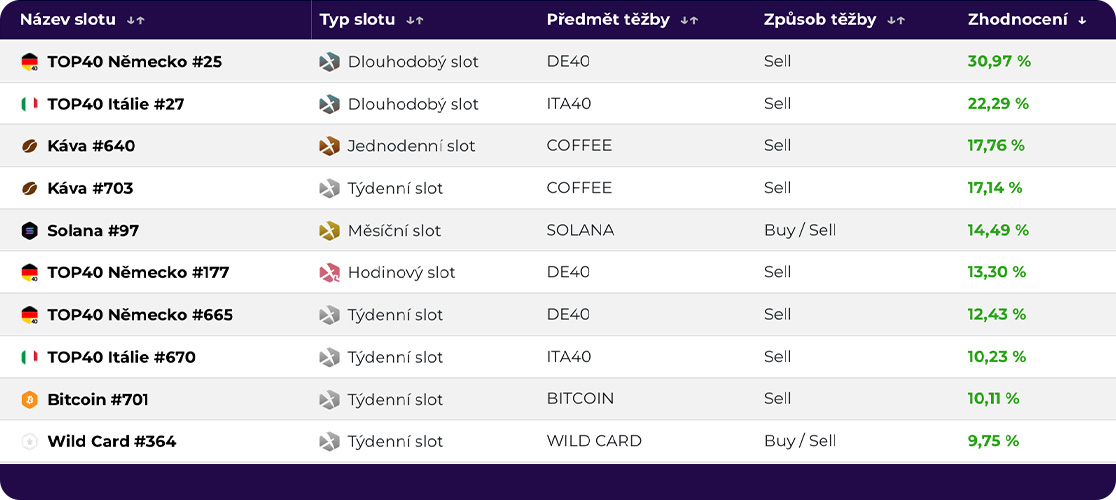Screen dimensions: 1116x500
Task: Toggle Zhodnocení descending sort arrow
Action: [x=1082, y=20]
